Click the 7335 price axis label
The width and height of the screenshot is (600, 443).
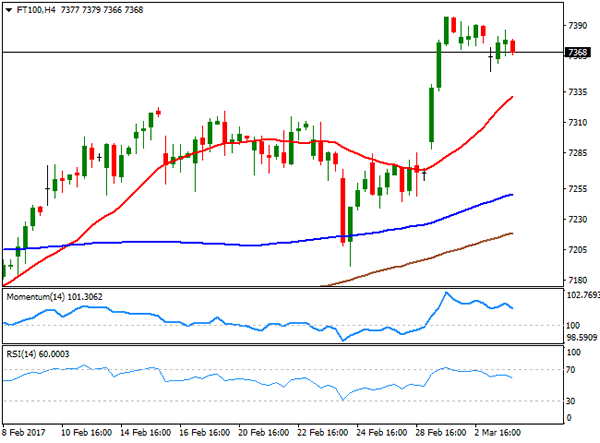[577, 92]
